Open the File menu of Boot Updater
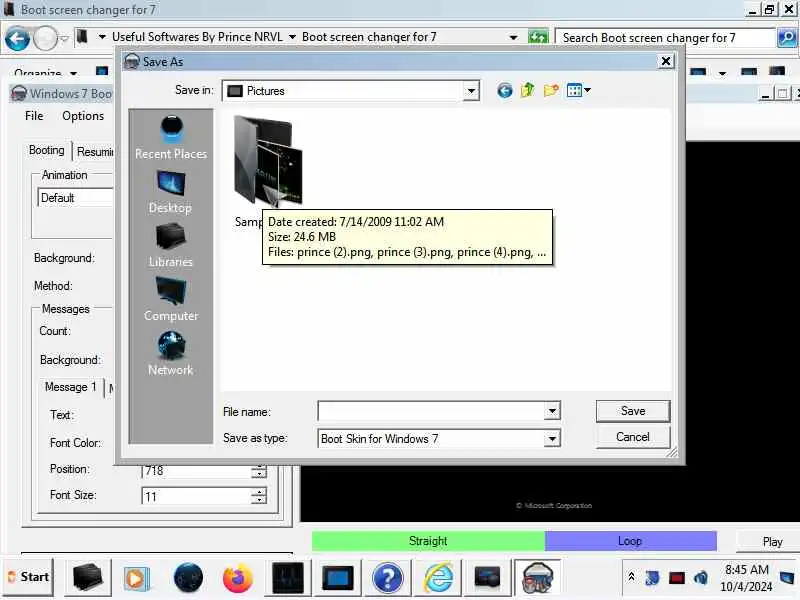The image size is (800, 600). point(34,116)
